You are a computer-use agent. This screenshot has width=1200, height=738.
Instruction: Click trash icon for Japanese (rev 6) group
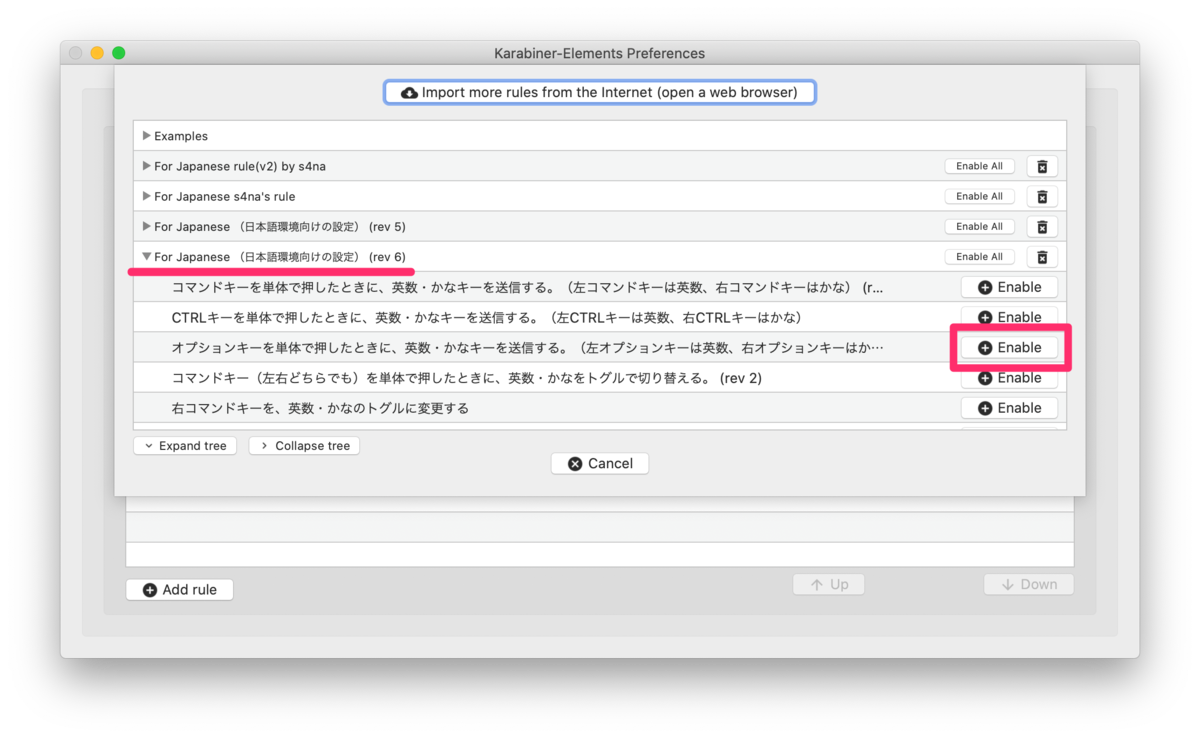tap(1042, 257)
